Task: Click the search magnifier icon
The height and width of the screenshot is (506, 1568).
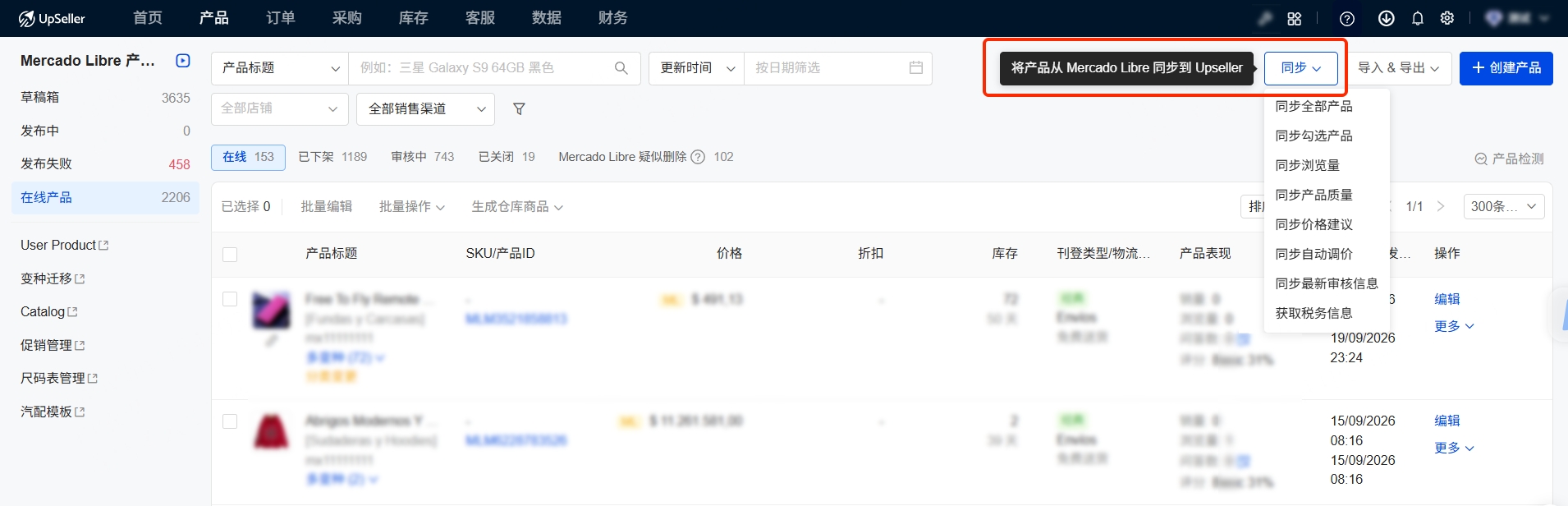Action: point(621,68)
